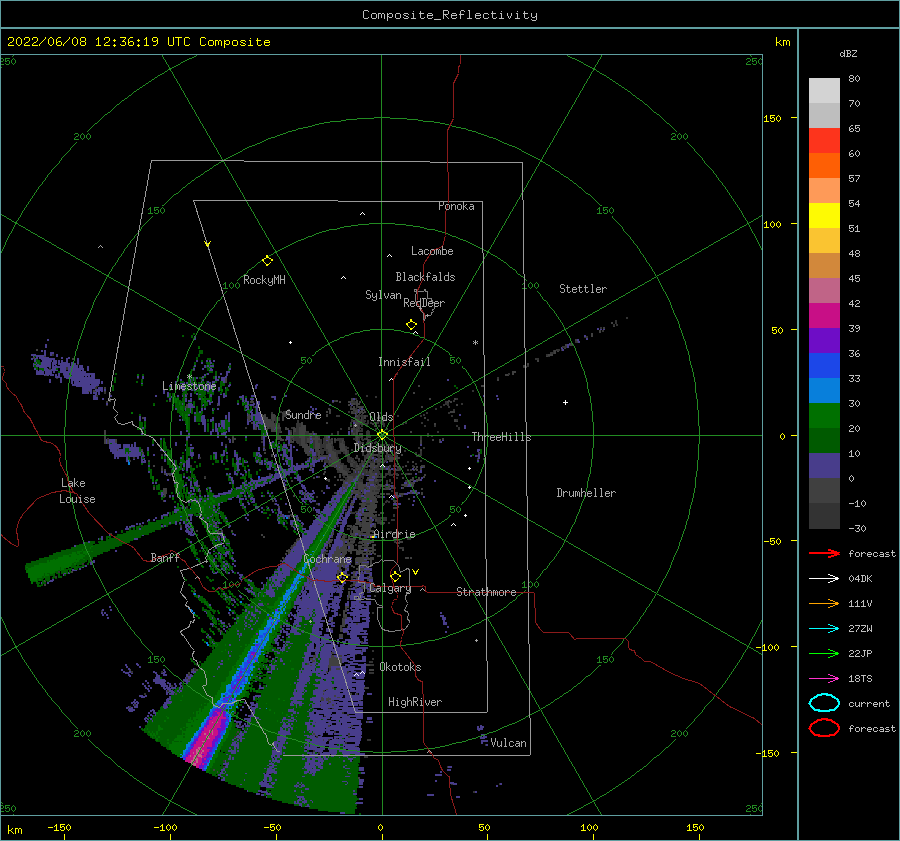The height and width of the screenshot is (841, 900).
Task: Click the yellow station marker near Cochrane
Action: click(x=342, y=577)
